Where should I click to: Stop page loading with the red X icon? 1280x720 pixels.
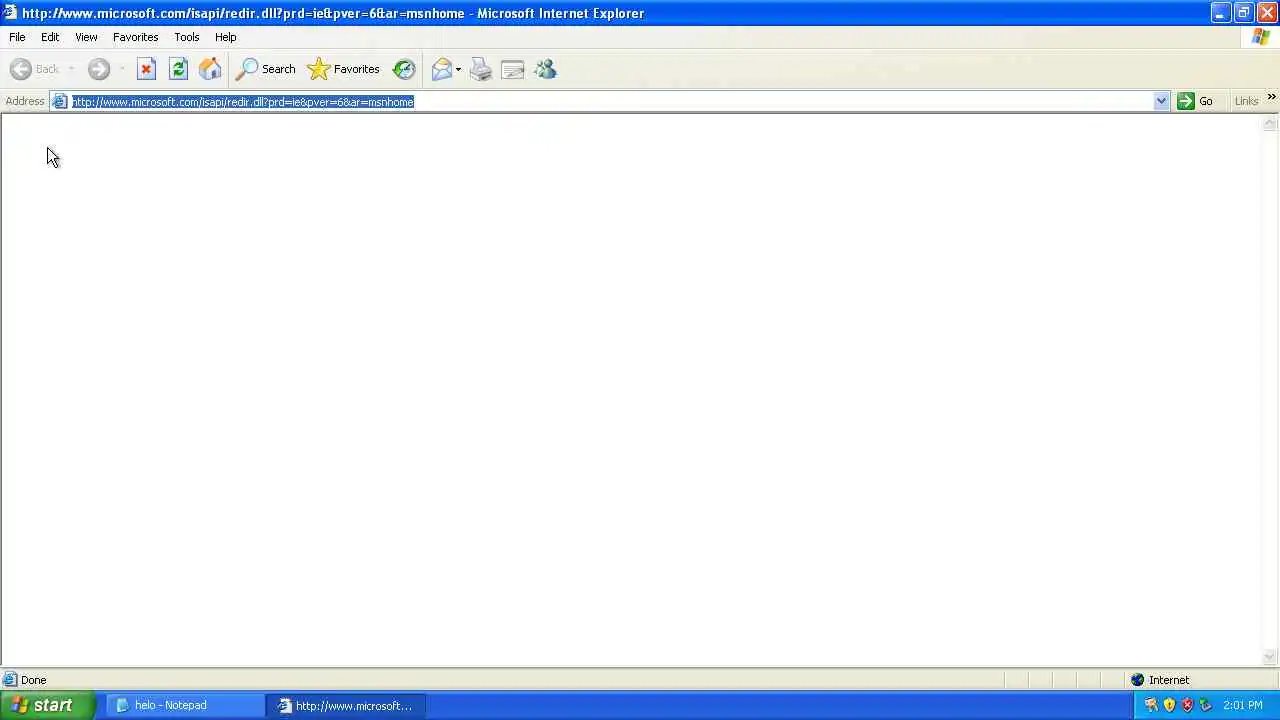point(146,69)
